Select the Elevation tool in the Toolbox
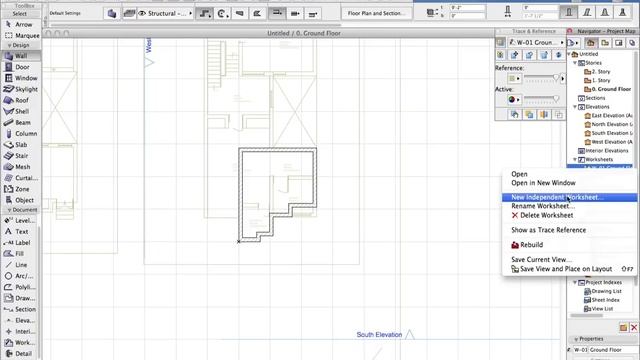The image size is (640, 360). [20, 320]
